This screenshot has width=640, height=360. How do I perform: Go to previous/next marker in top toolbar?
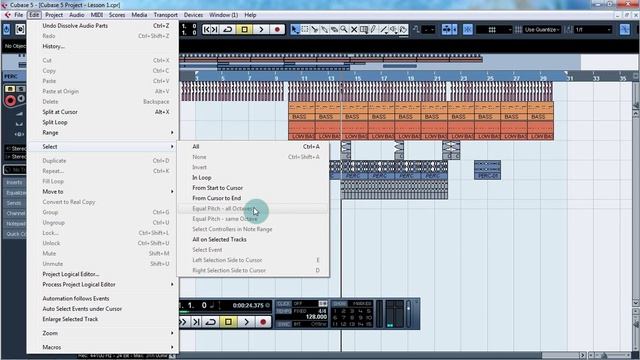pyautogui.click(x=210, y=29)
